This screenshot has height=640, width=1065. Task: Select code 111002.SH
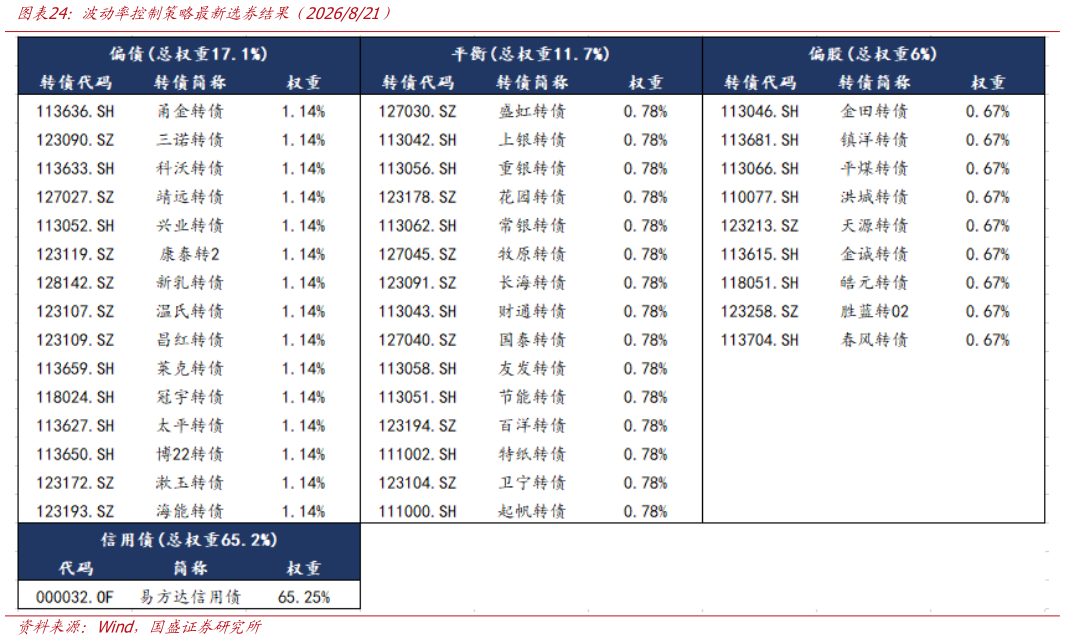tap(418, 454)
